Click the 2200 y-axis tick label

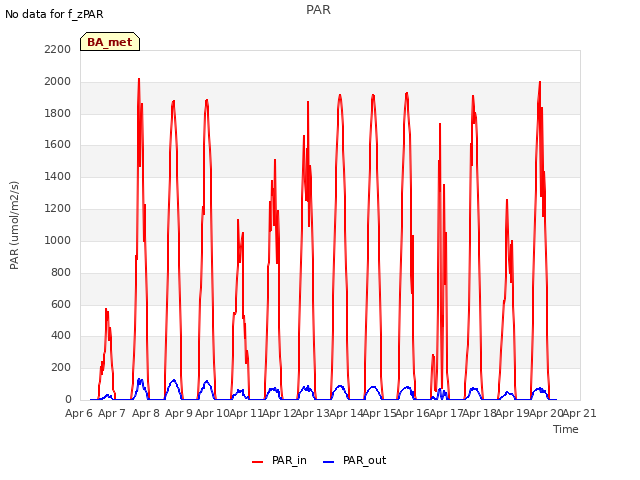point(58,49)
